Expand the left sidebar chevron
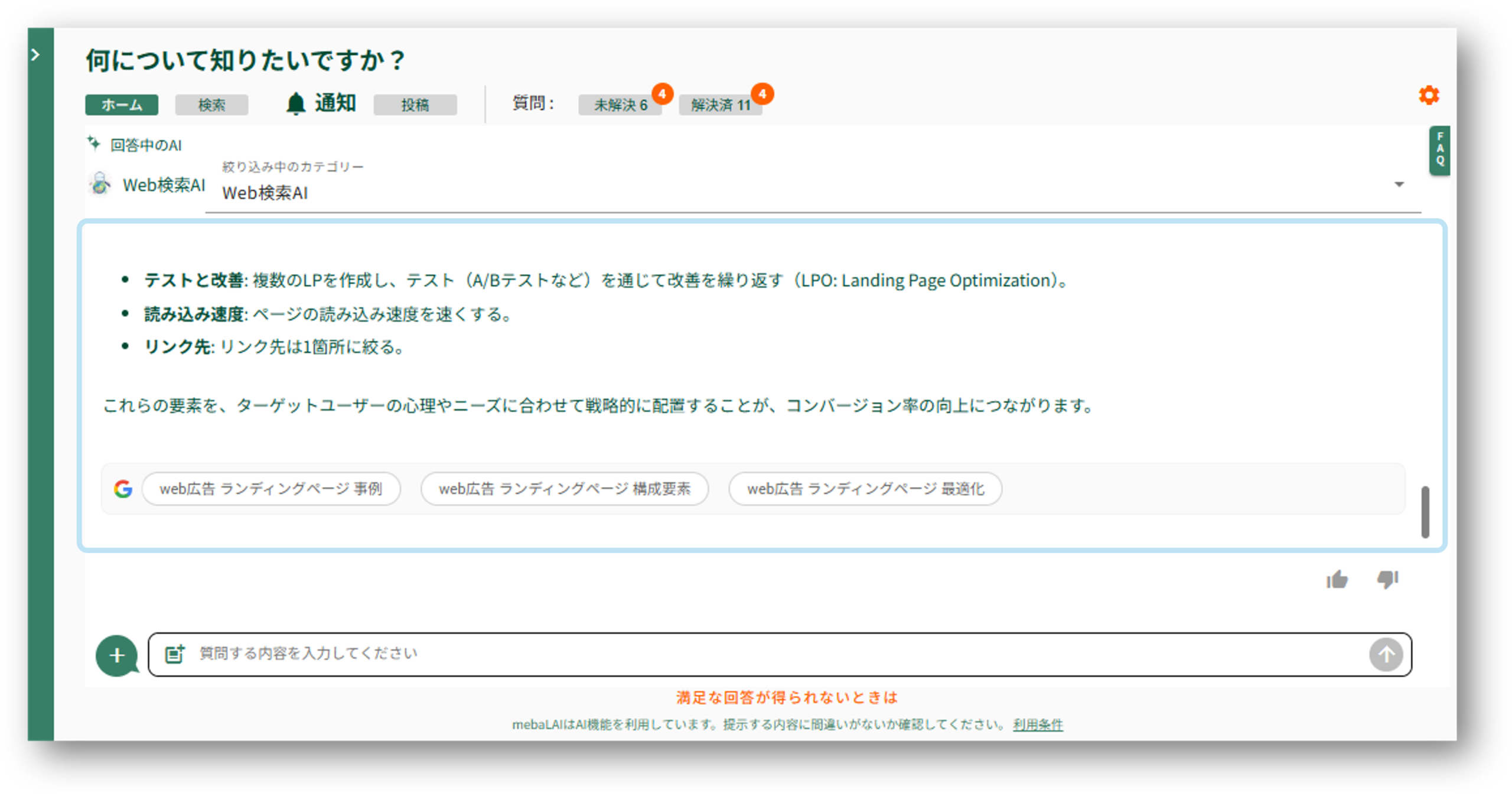 click(35, 55)
